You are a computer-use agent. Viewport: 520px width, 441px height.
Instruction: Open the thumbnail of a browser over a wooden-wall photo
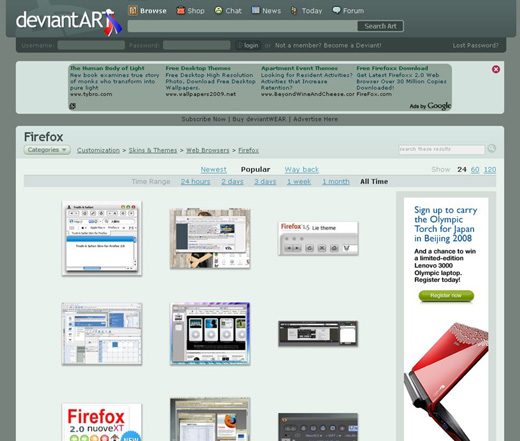coord(210,238)
